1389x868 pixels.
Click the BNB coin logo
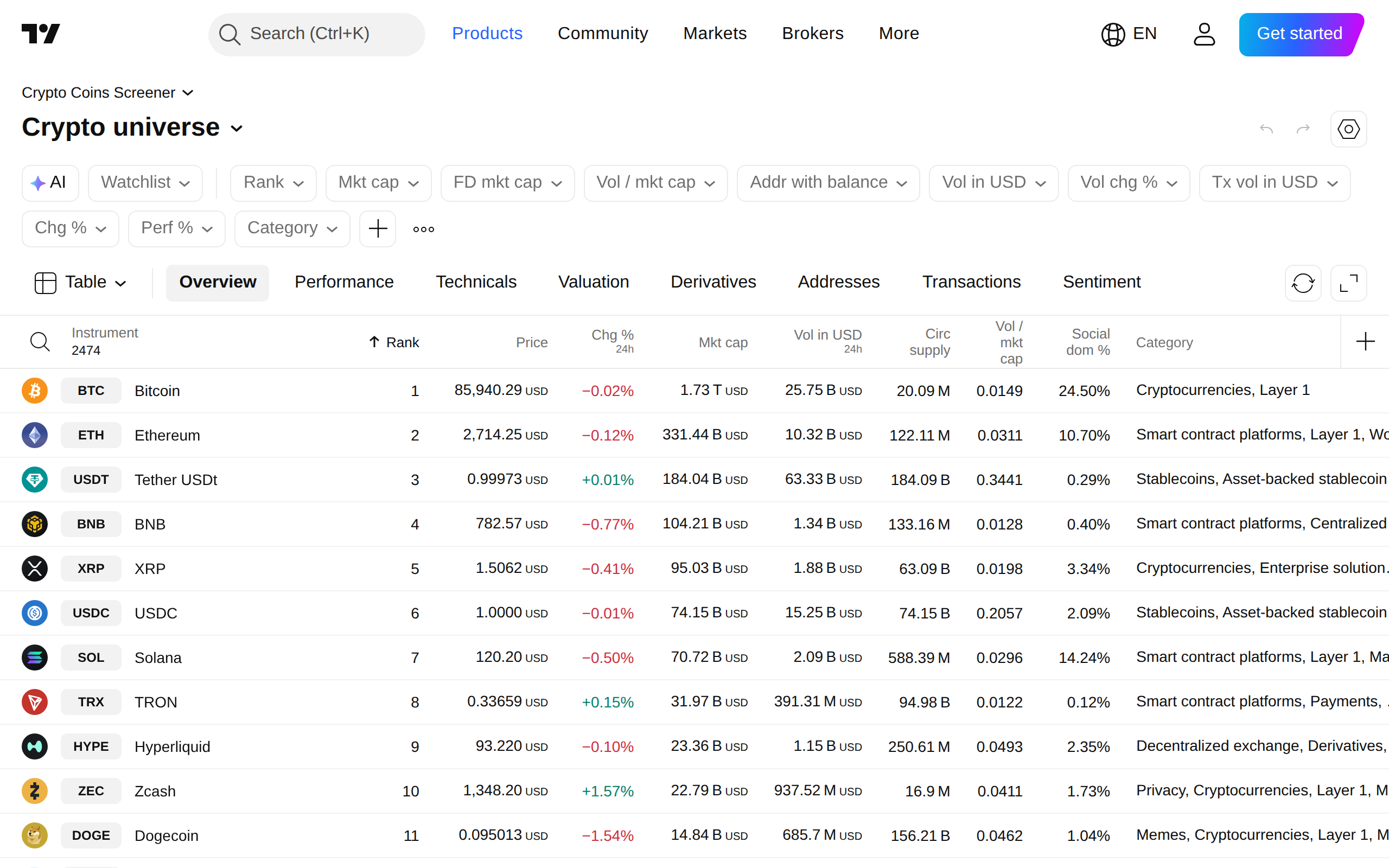click(34, 524)
